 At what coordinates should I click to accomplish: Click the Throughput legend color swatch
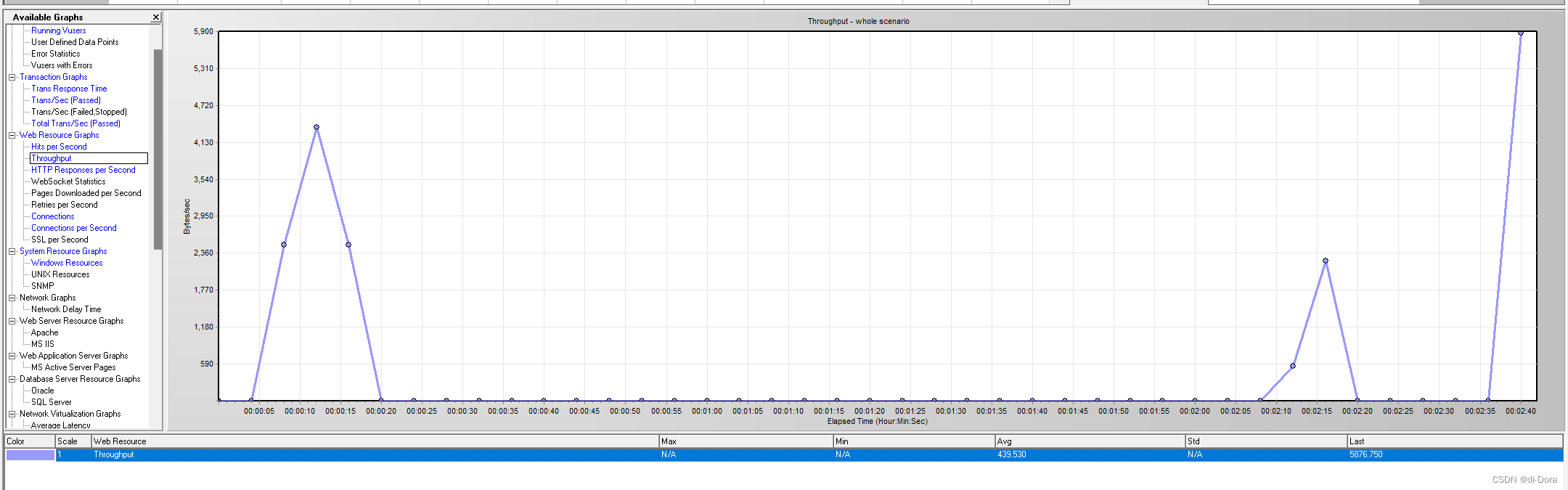click(x=30, y=454)
